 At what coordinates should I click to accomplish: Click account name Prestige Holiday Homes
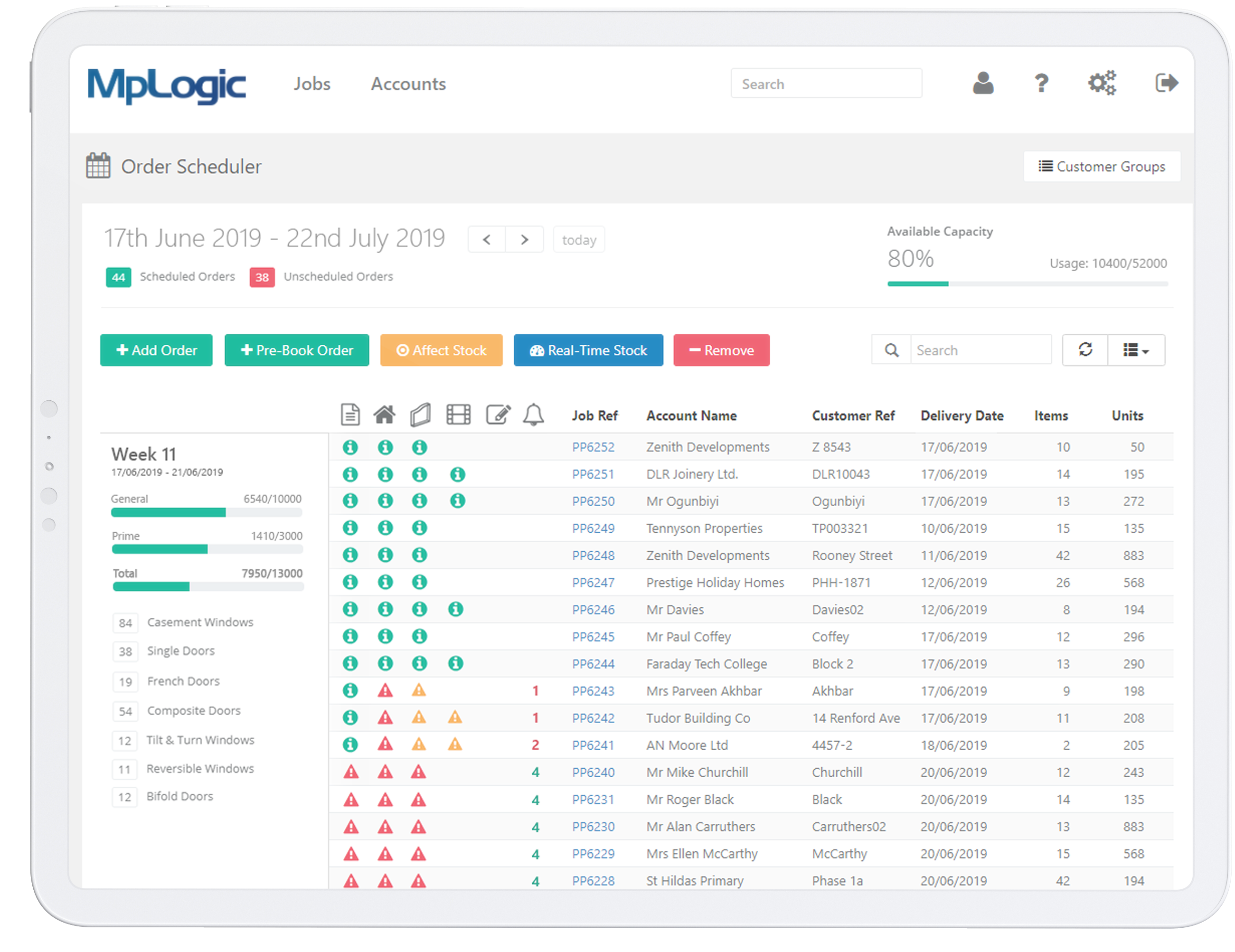click(x=716, y=582)
